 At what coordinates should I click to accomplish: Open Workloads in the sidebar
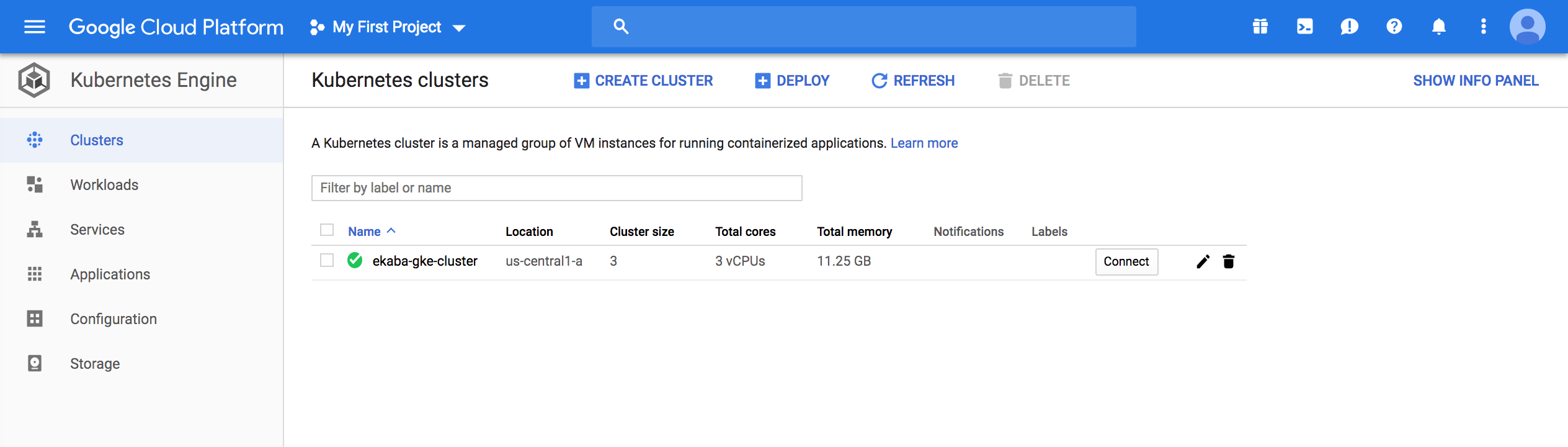141,185
